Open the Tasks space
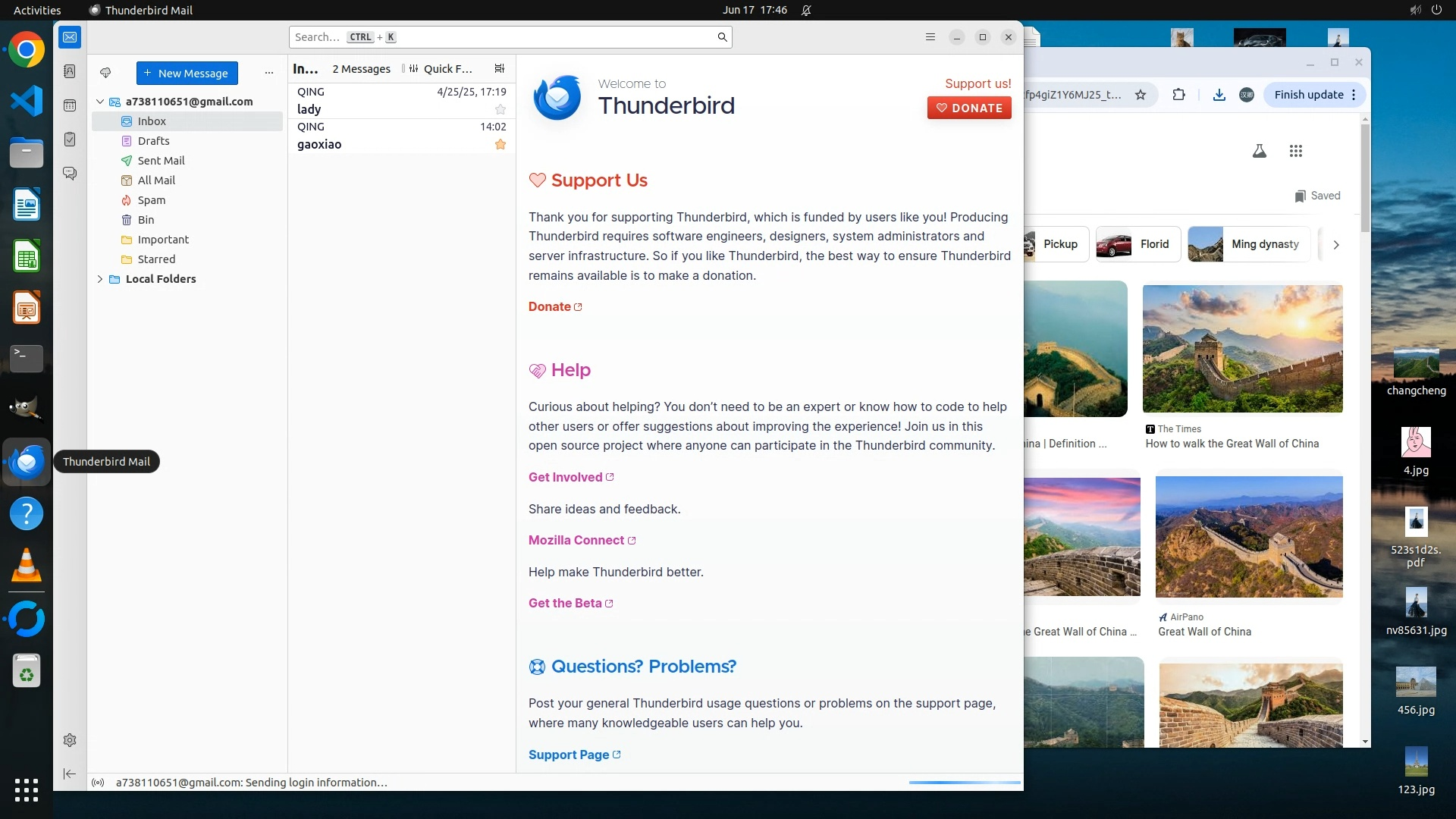This screenshot has height=819, width=1456. tap(70, 140)
